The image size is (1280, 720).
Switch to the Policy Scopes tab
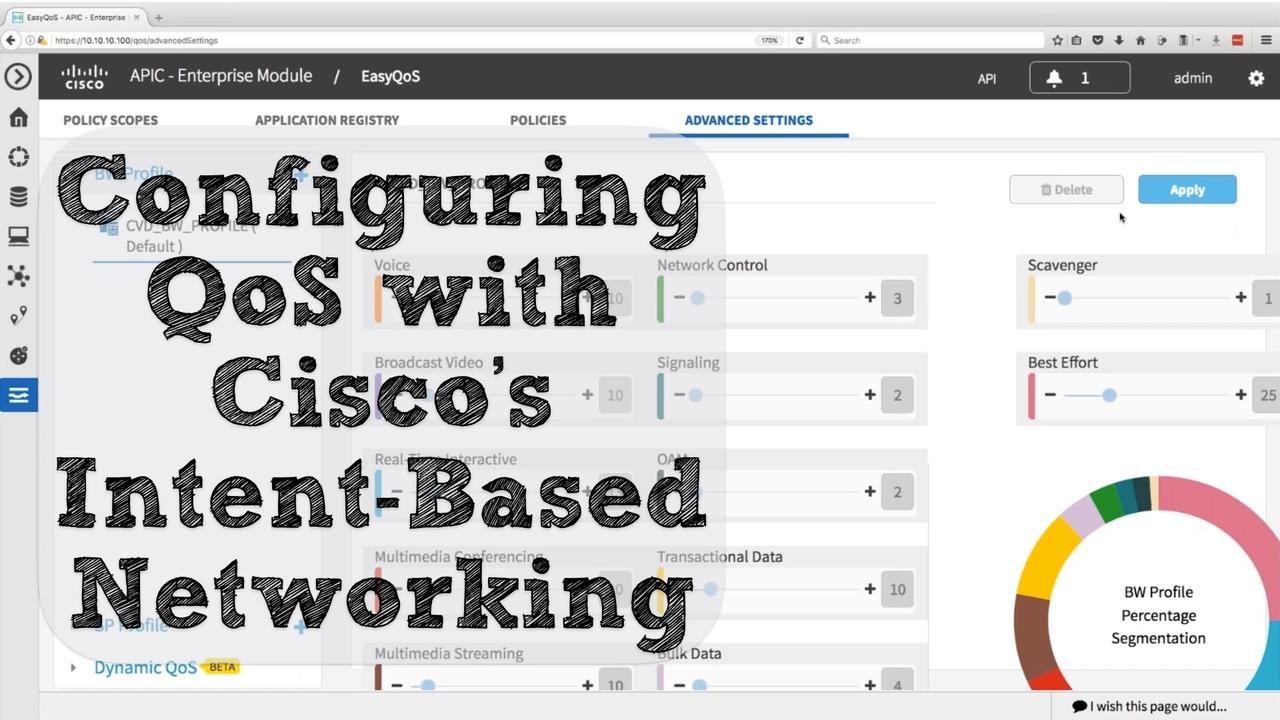[x=110, y=120]
